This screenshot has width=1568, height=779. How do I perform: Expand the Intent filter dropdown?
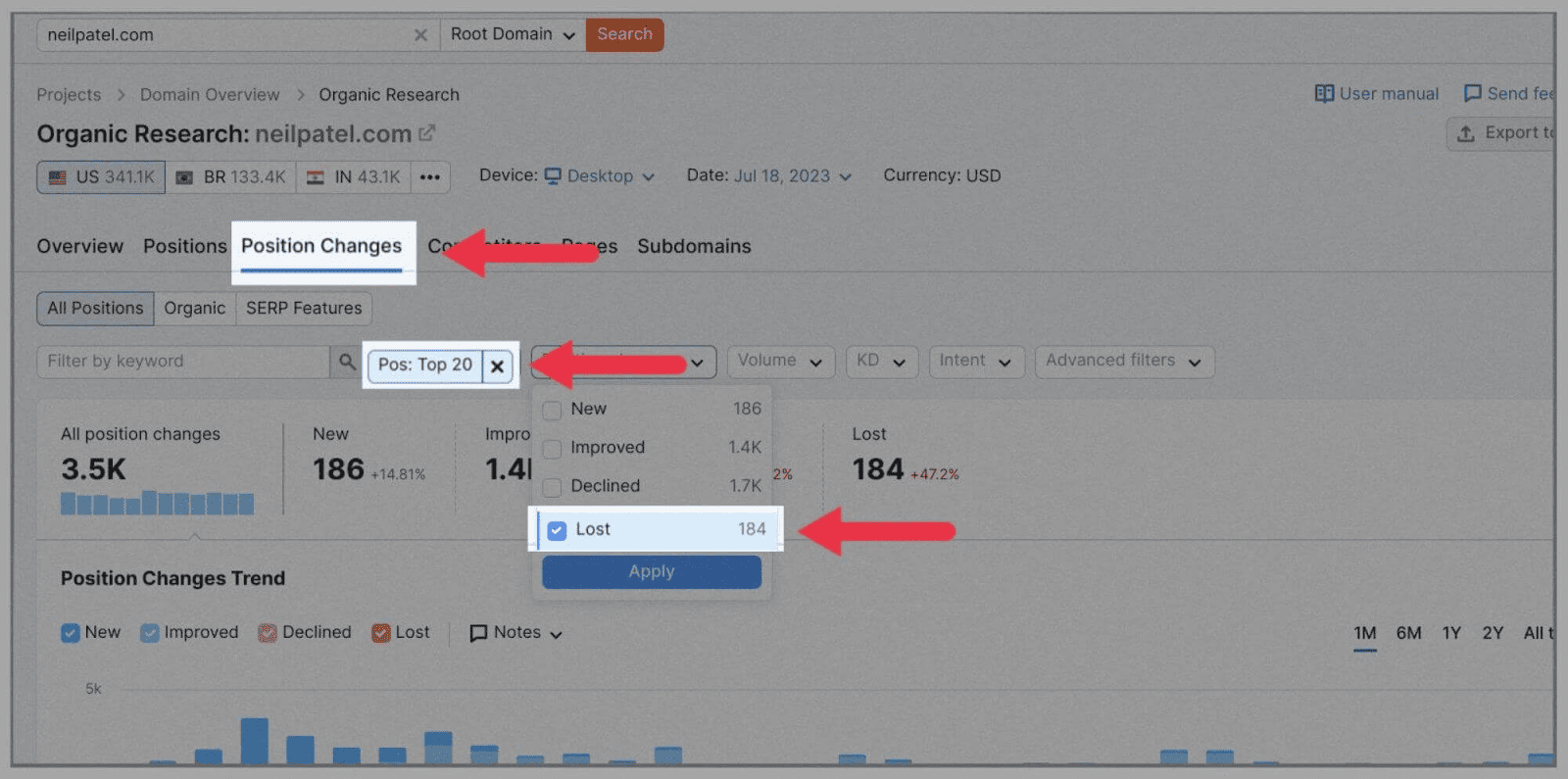[x=976, y=362]
